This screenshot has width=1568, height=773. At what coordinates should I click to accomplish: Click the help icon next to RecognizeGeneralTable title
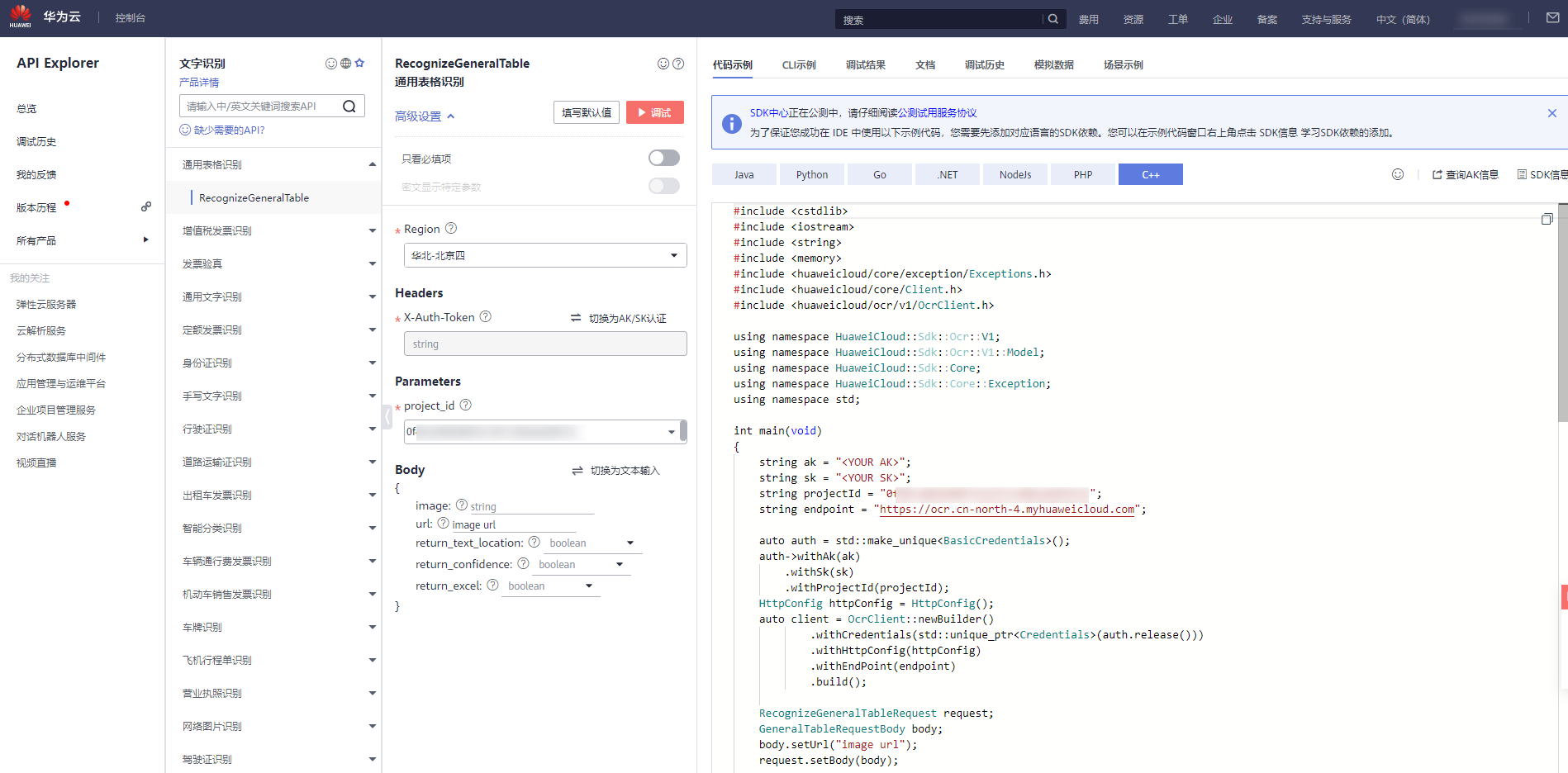click(678, 64)
